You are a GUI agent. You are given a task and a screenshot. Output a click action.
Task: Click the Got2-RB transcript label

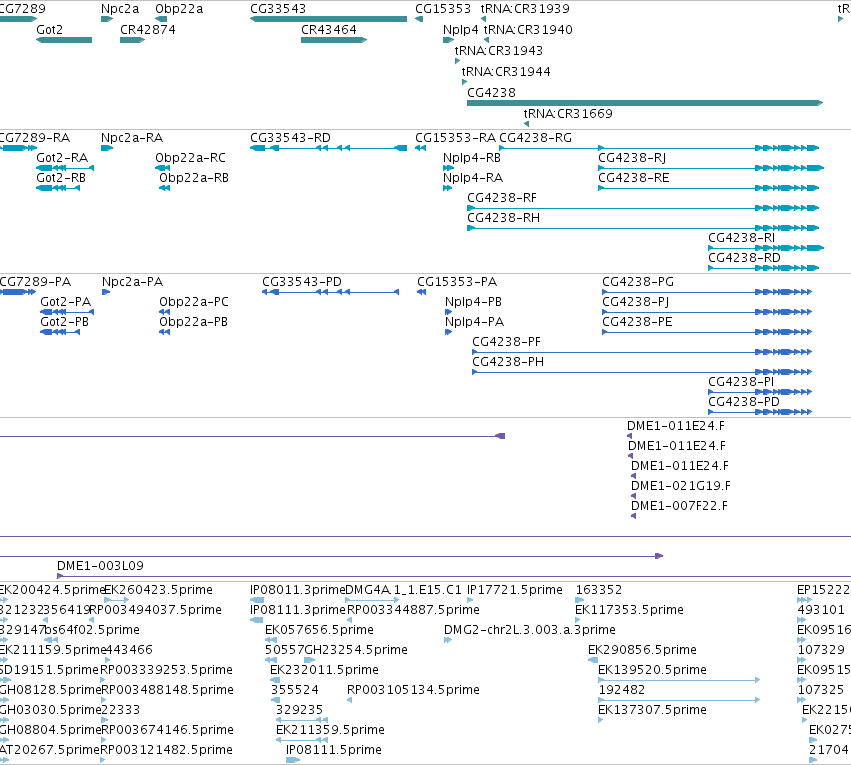61,178
